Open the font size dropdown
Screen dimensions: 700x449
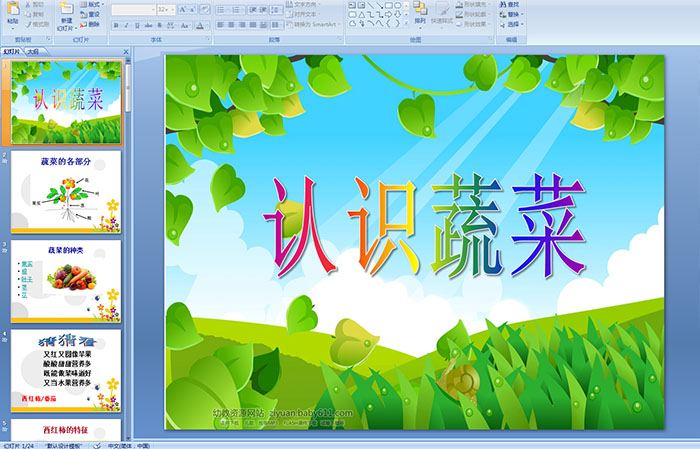(173, 9)
